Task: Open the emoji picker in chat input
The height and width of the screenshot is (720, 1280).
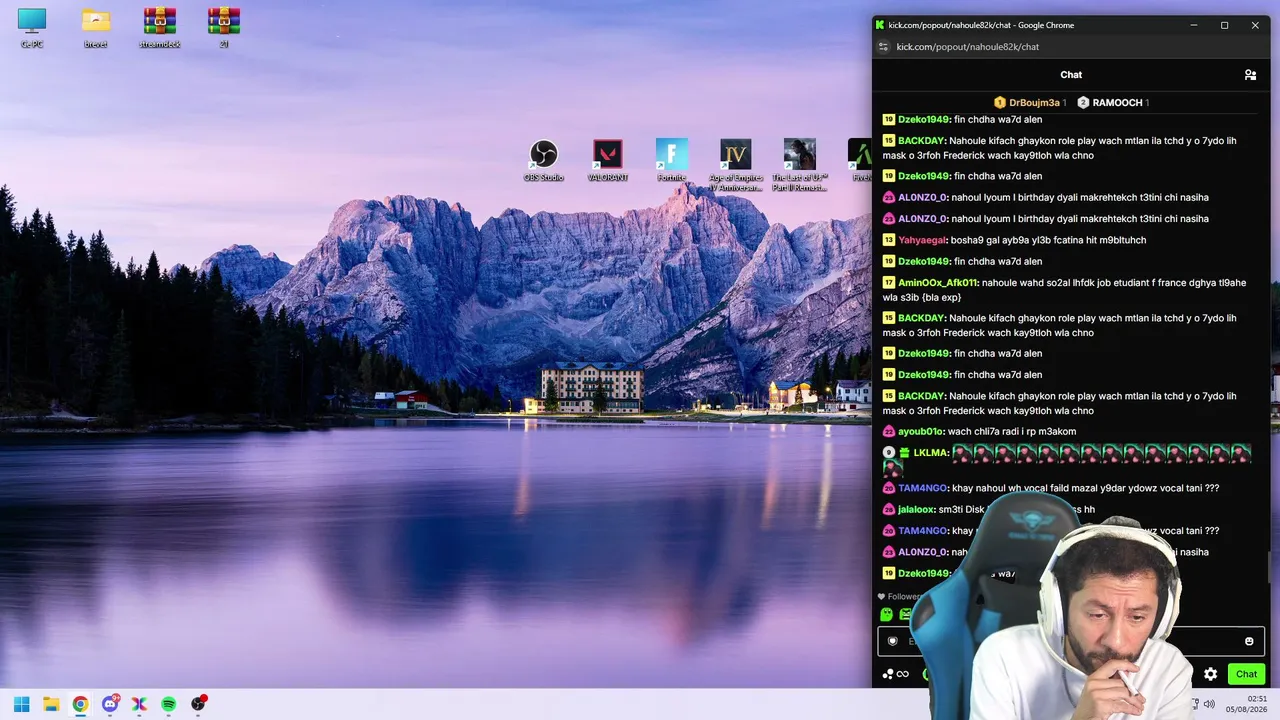Action: point(1249,641)
